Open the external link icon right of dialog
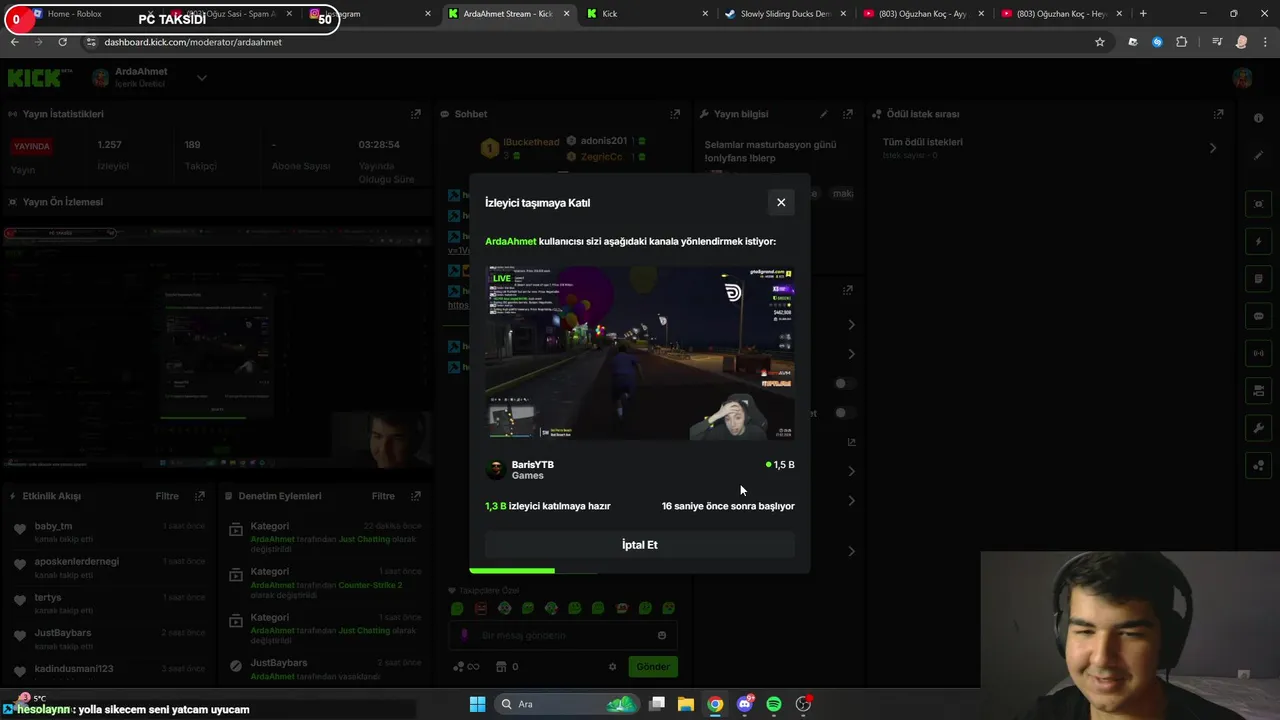 [851, 442]
